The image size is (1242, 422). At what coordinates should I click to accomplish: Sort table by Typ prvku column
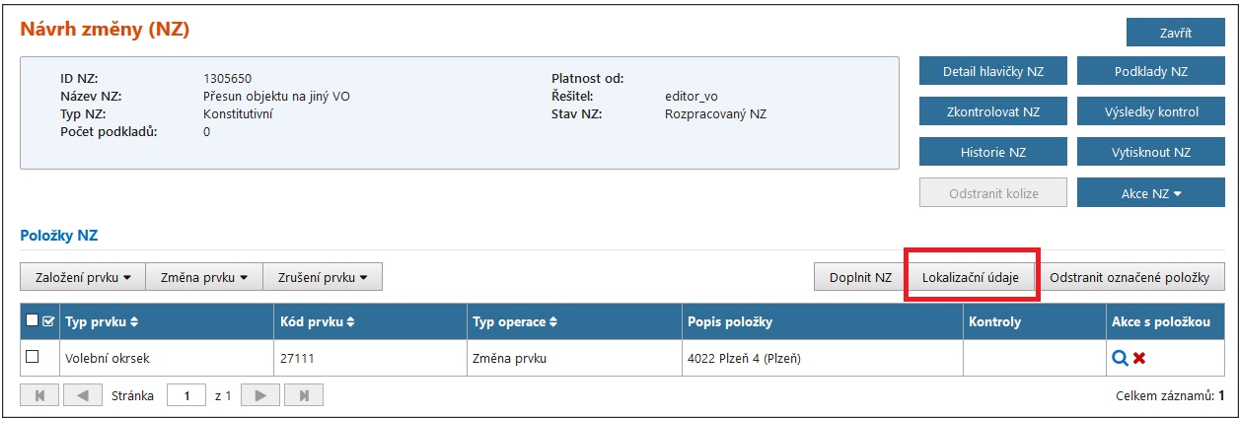coord(102,322)
